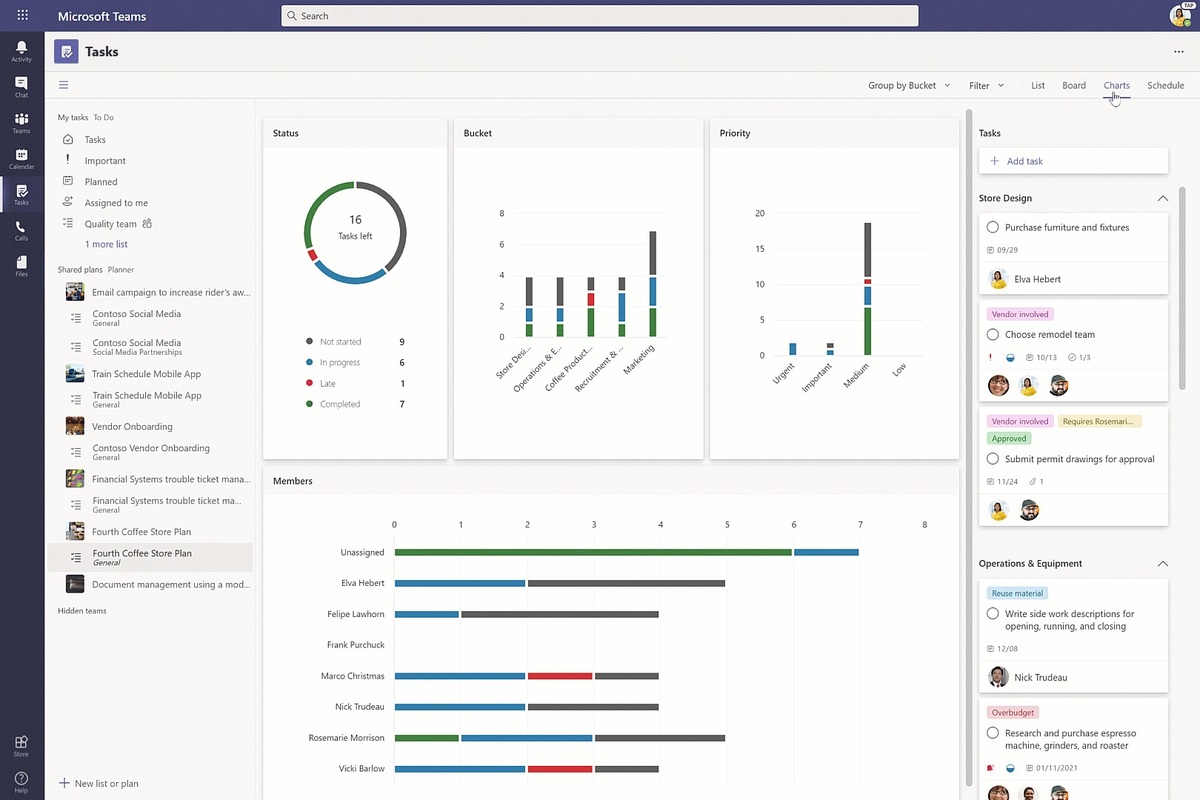Open the Filter dropdown

[x=986, y=85]
